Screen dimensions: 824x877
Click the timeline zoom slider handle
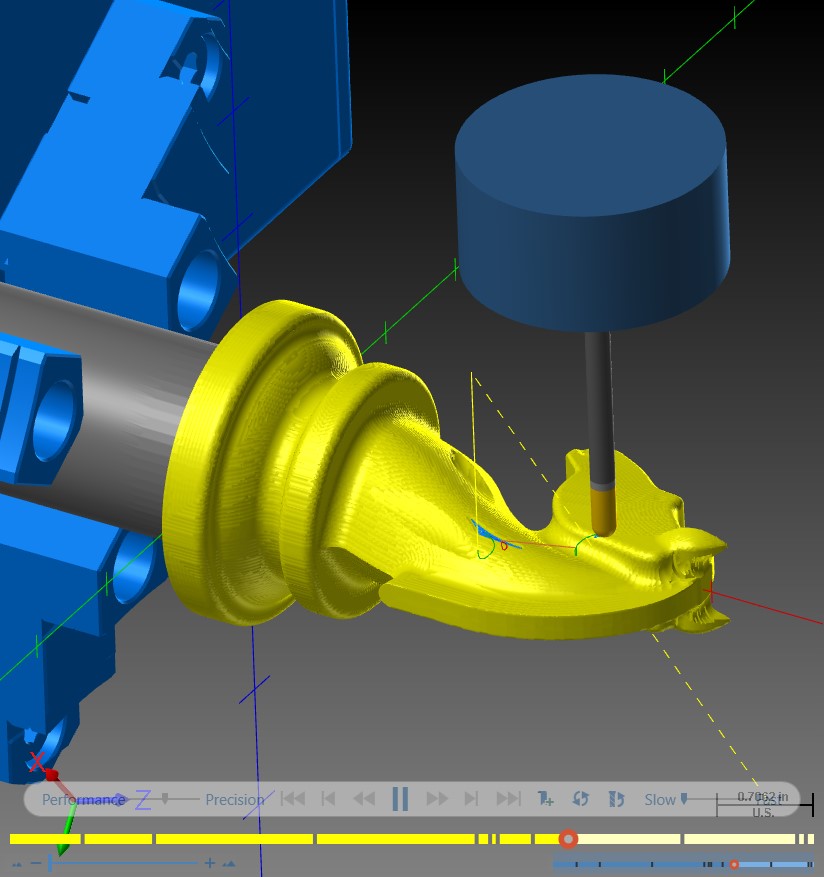pos(50,863)
